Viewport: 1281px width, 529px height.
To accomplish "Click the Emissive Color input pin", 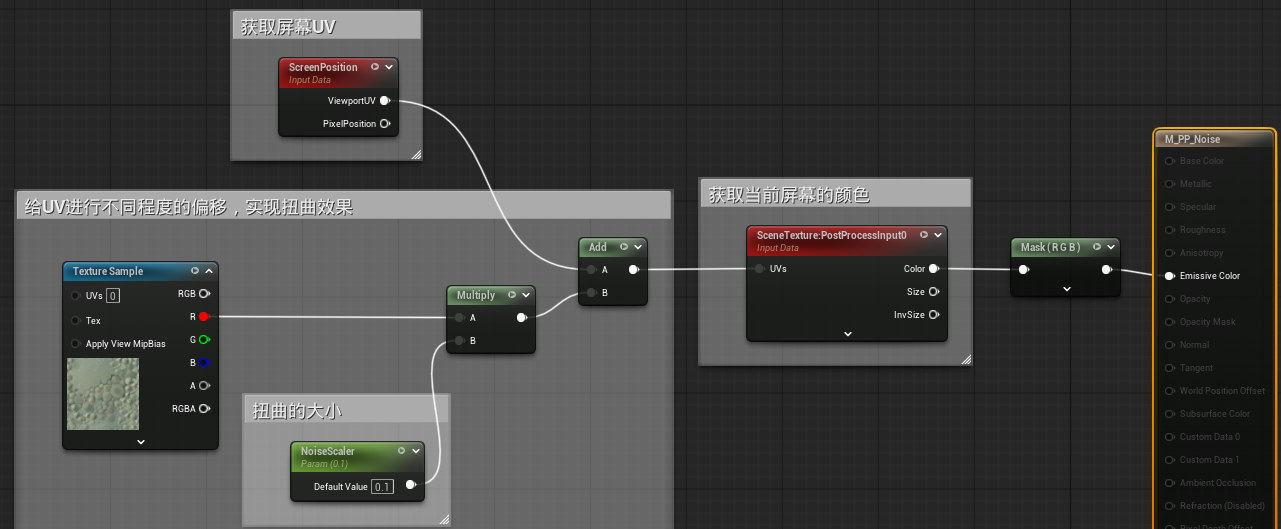I will pyautogui.click(x=1170, y=276).
